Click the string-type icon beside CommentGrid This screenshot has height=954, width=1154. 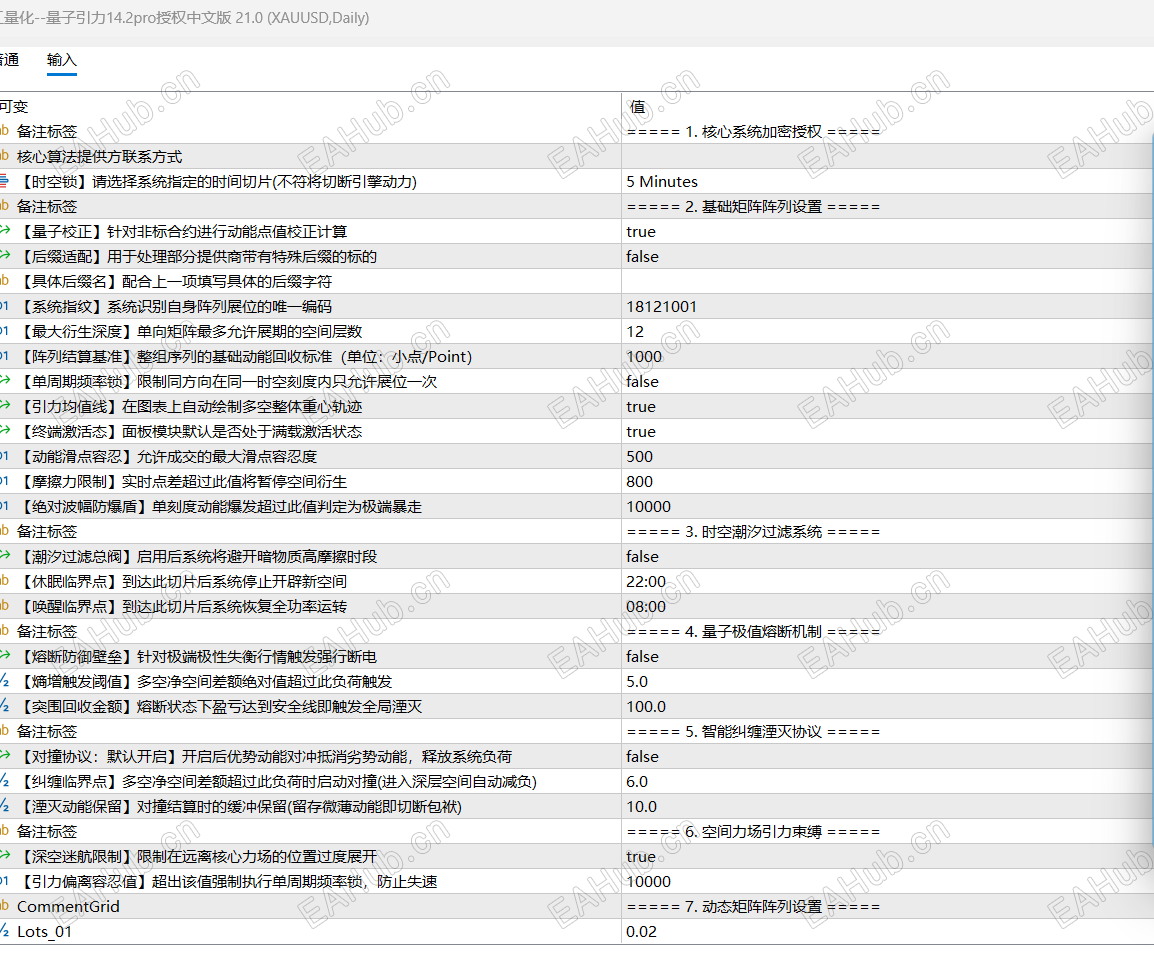[4, 906]
